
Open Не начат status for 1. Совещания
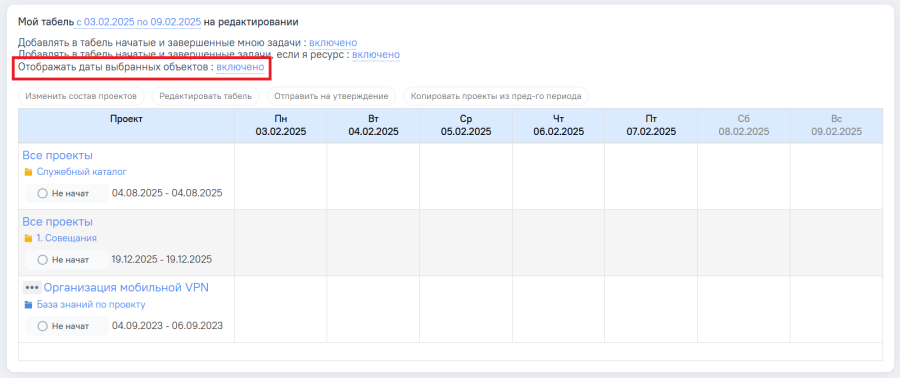tap(67, 260)
